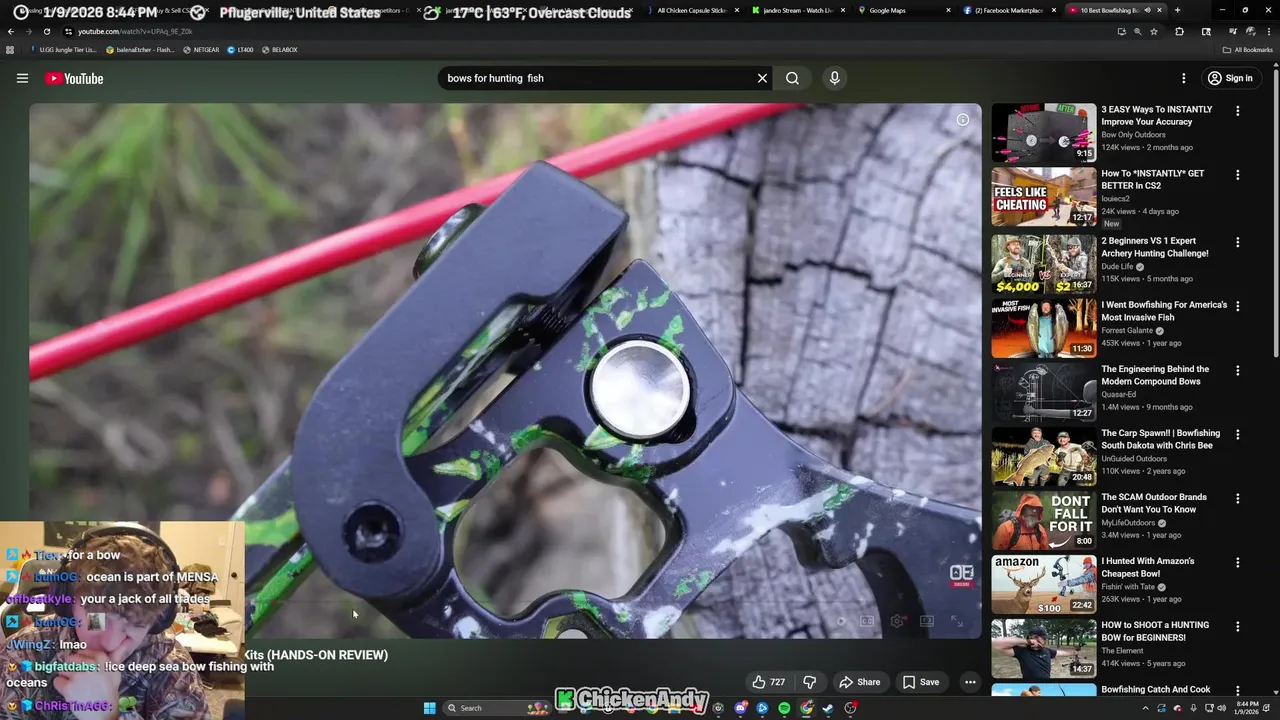Open Amazon $100 bow video thumbnail
Image resolution: width=1280 pixels, height=720 pixels.
pyautogui.click(x=1044, y=585)
